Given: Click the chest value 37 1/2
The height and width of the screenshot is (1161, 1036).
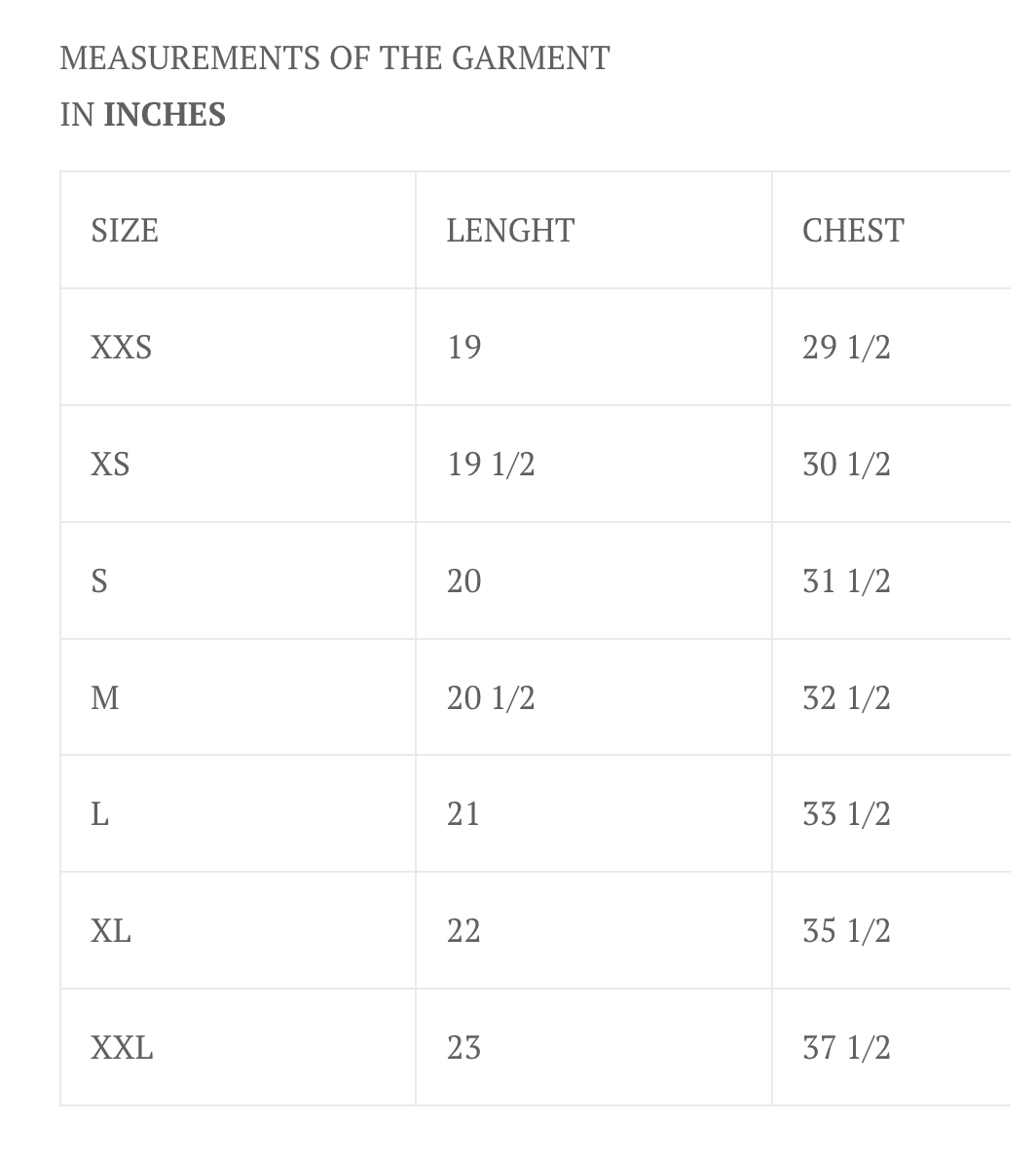Looking at the screenshot, I should tap(846, 1048).
